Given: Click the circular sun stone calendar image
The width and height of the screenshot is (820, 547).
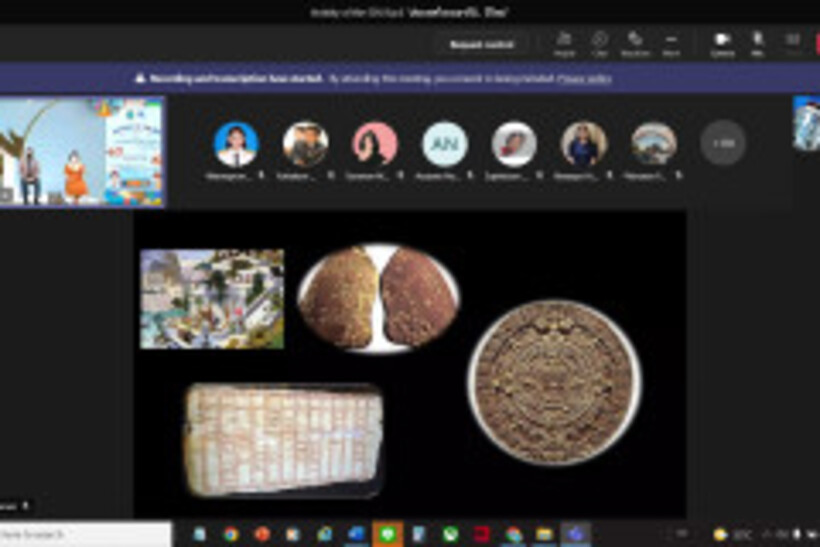Looking at the screenshot, I should pos(555,382).
